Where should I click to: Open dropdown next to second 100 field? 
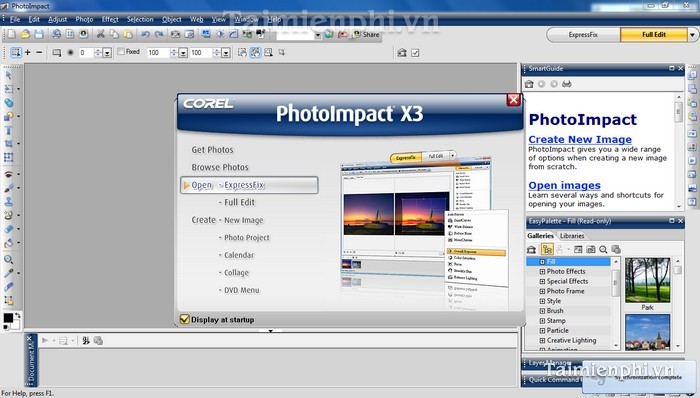click(x=226, y=53)
